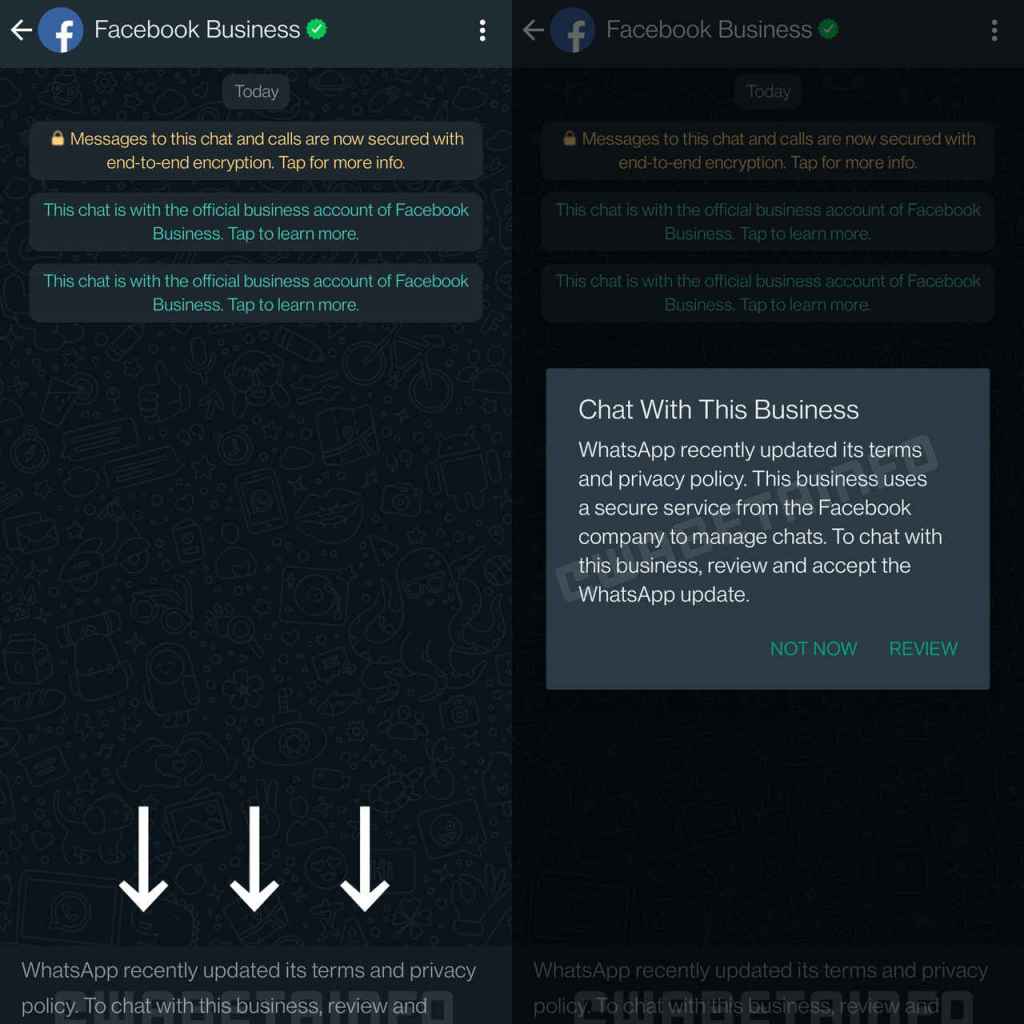This screenshot has width=1024, height=1024.
Task: Open three-dot overflow menu on right screen
Action: [994, 30]
